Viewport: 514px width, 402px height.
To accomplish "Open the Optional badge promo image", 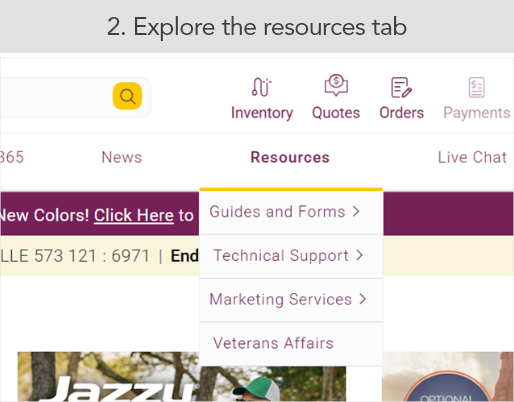I will point(447,377).
